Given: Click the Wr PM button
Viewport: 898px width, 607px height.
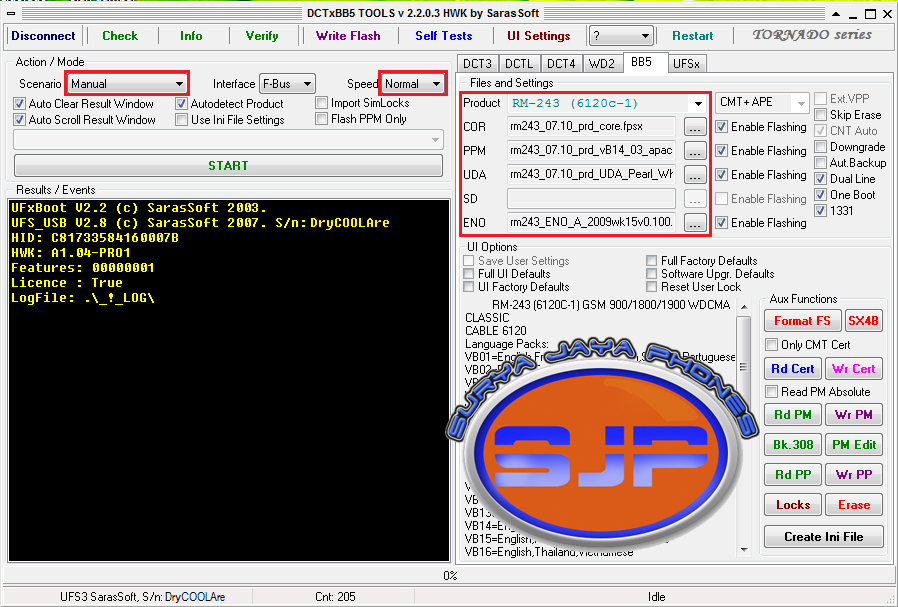Looking at the screenshot, I should [x=853, y=415].
